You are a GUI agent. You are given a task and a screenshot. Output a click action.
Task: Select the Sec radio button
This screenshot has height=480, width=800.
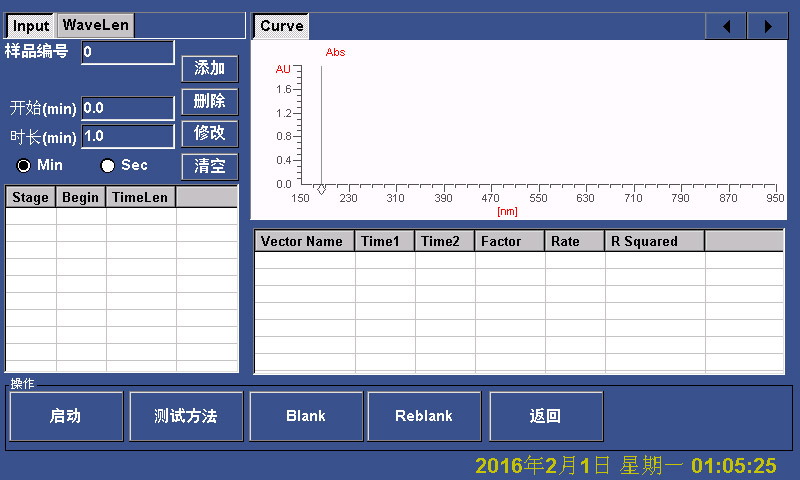click(108, 165)
